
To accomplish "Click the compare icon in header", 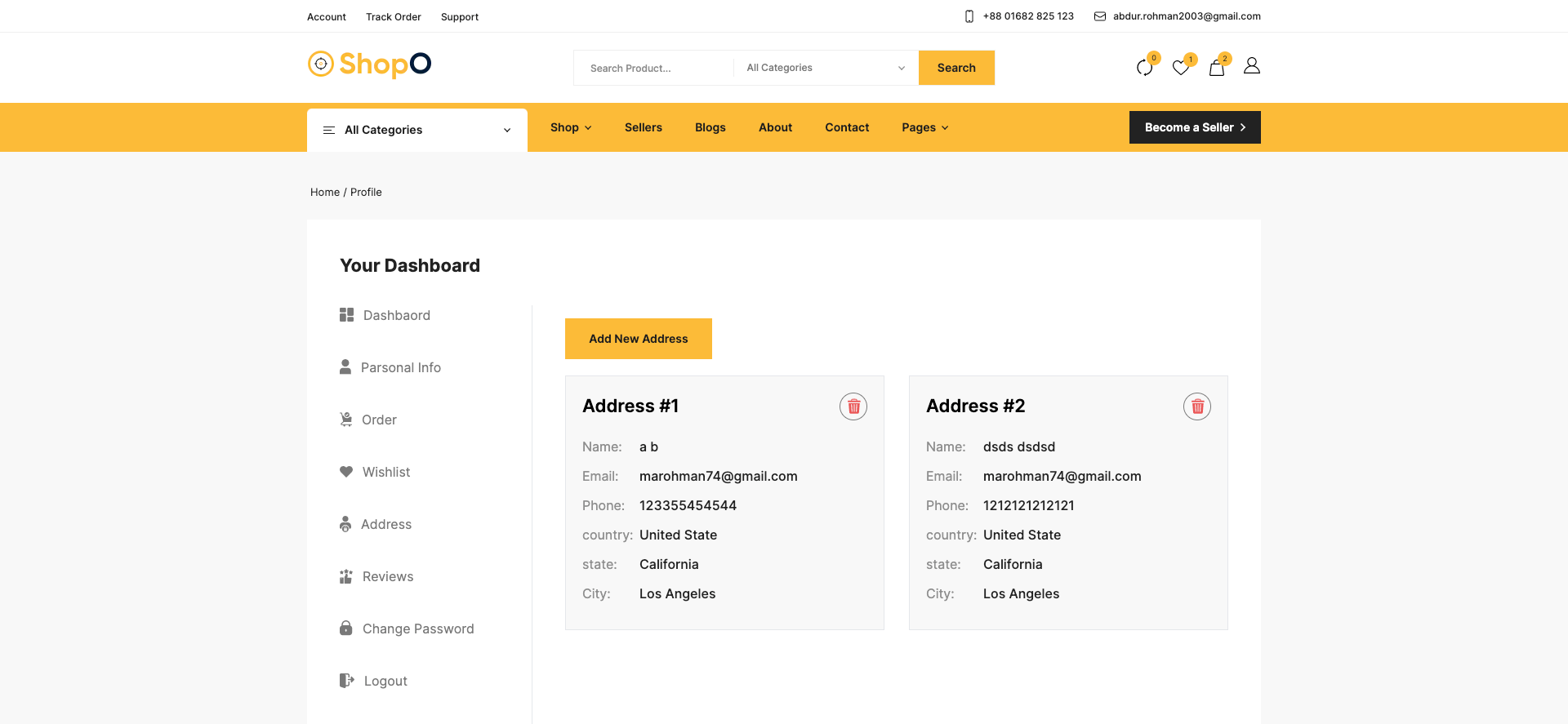I will tap(1144, 68).
